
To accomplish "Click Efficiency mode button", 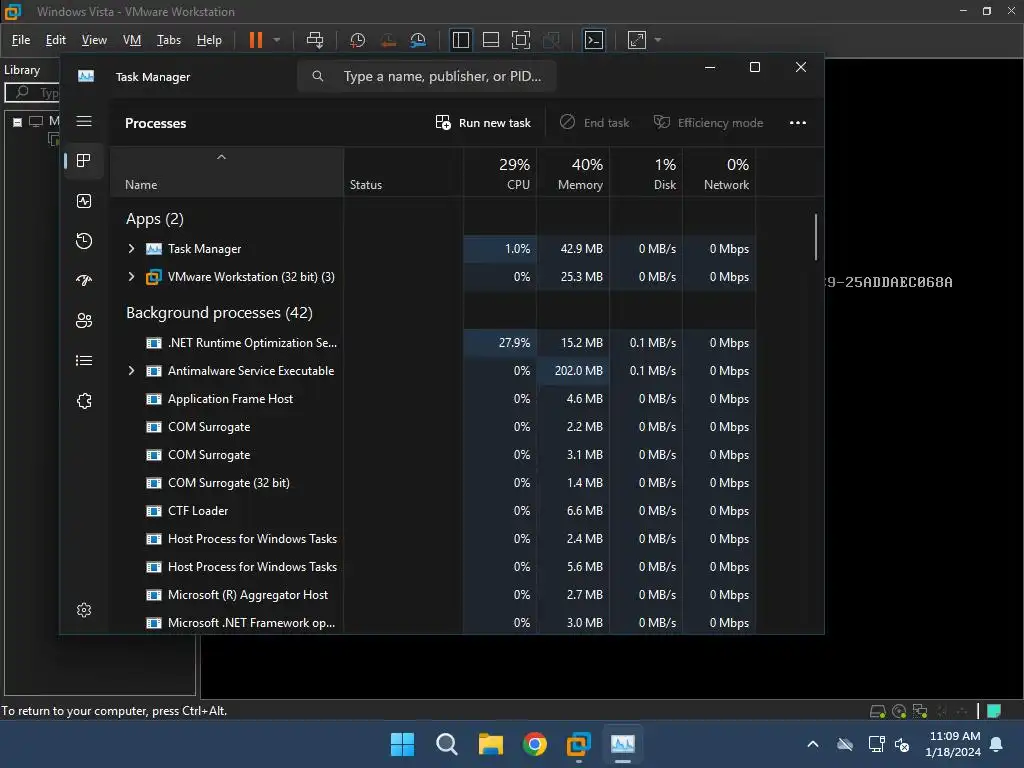I will coord(709,123).
